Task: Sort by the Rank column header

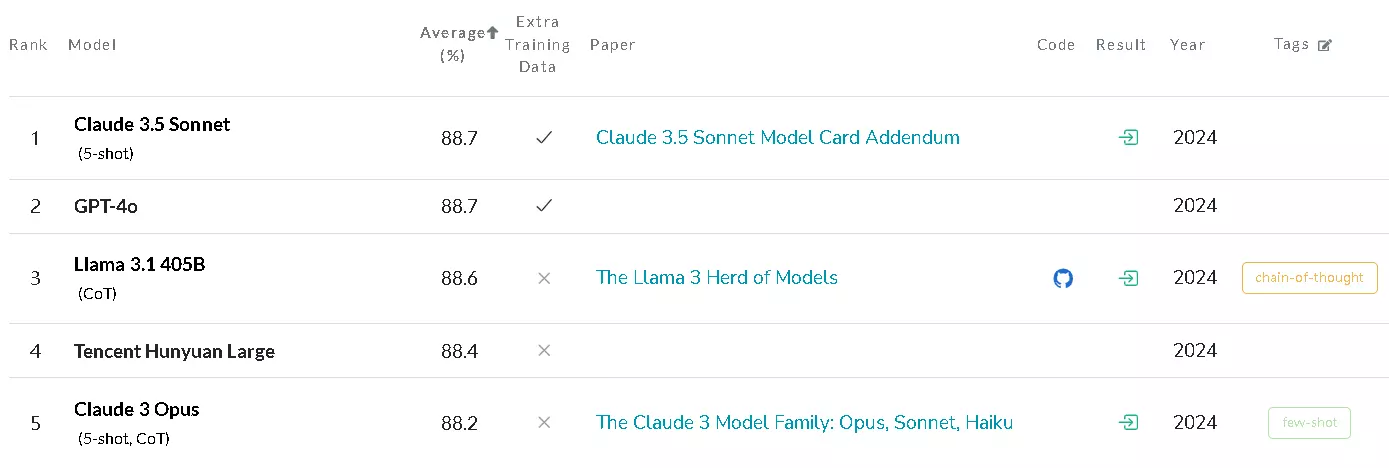Action: pyautogui.click(x=28, y=45)
